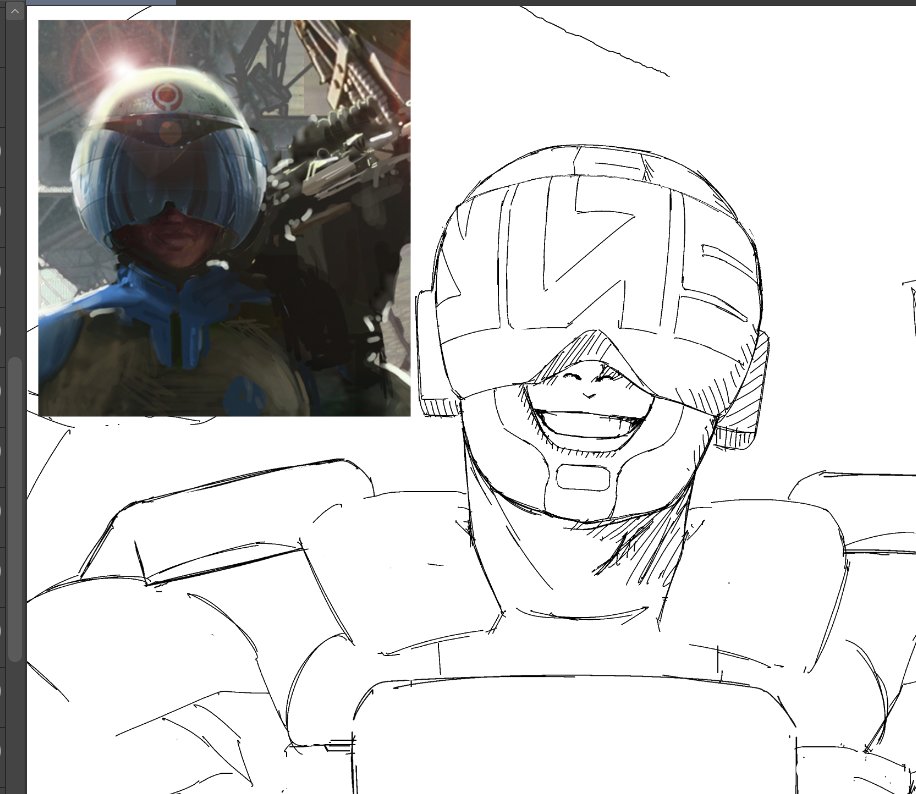916x794 pixels.
Task: Click the scroll-up arrow above the vertical scrollbar
Action: tap(15, 12)
